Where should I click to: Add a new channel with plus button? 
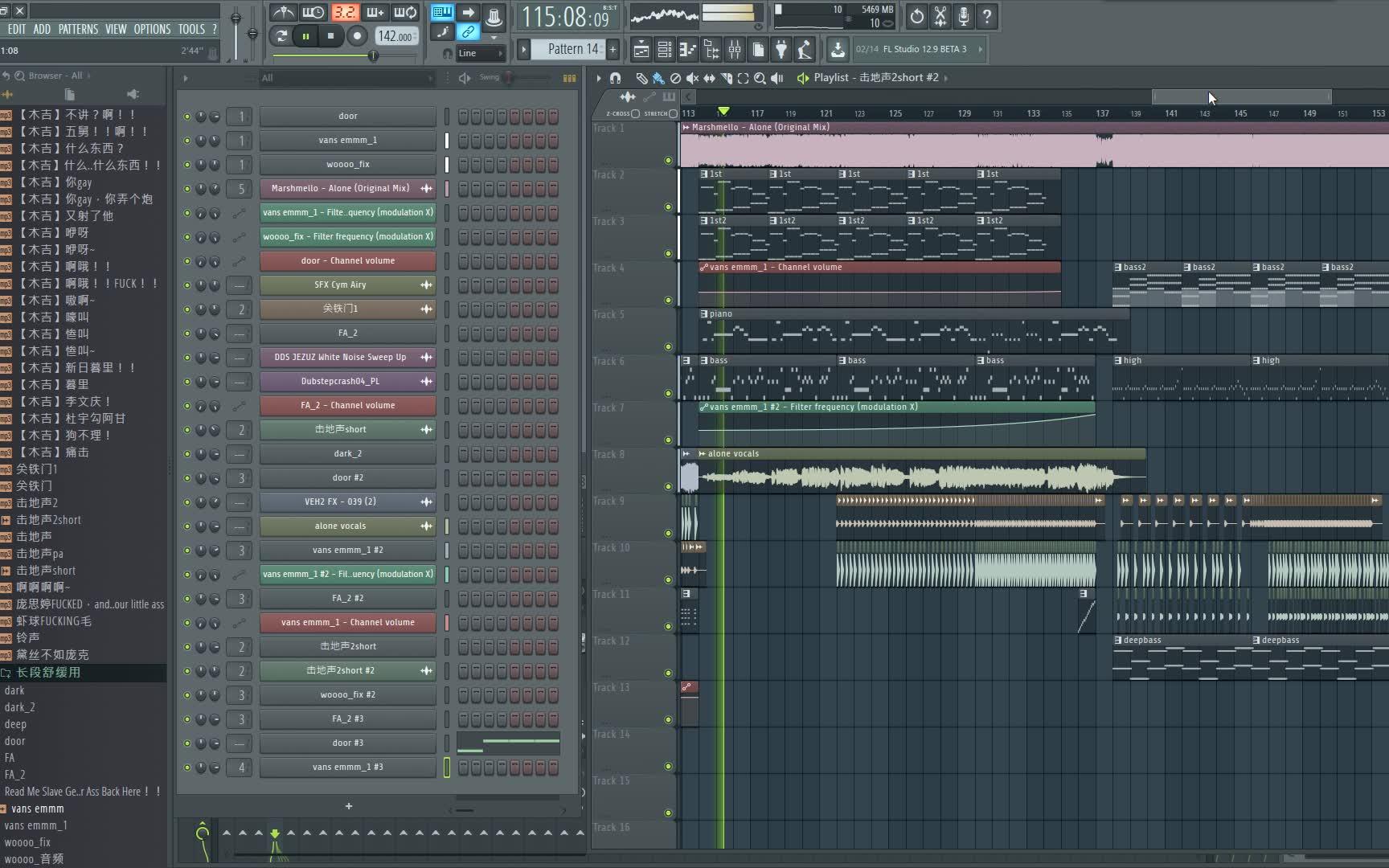point(348,806)
